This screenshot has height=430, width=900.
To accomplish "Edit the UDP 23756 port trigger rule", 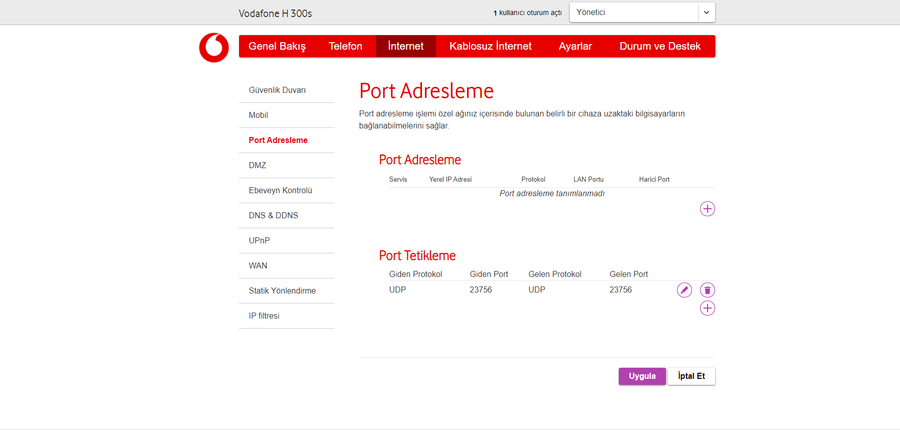I will [684, 290].
